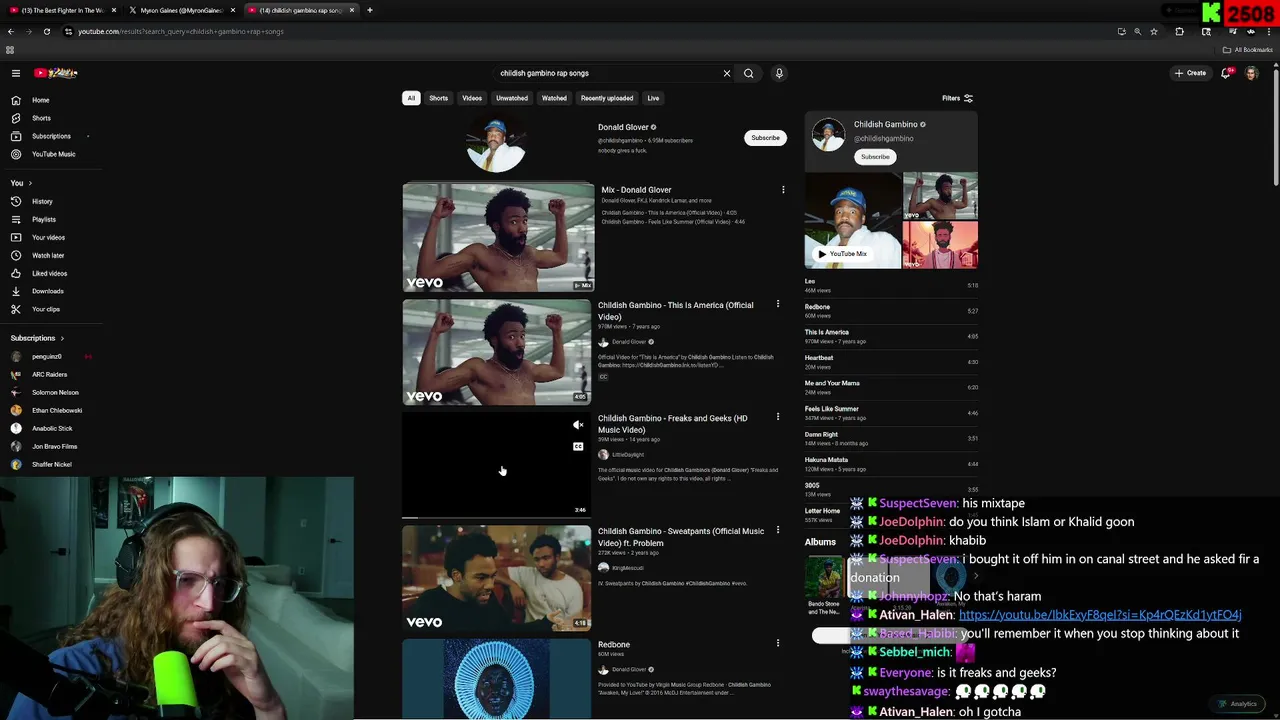Viewport: 1280px width, 720px height.
Task: Select the Unwatched filter chip
Action: click(512, 98)
